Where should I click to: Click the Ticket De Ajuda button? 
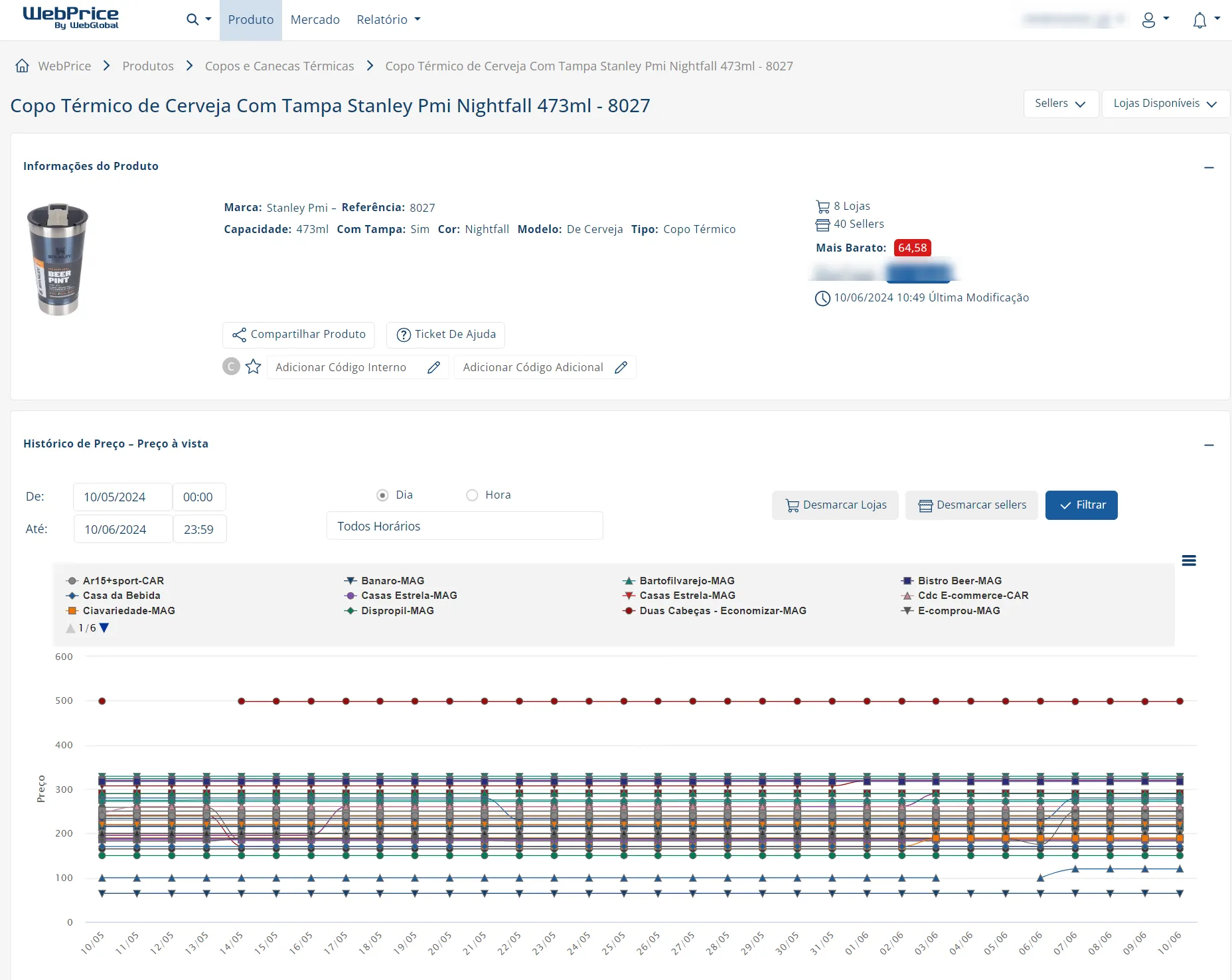[x=446, y=335]
